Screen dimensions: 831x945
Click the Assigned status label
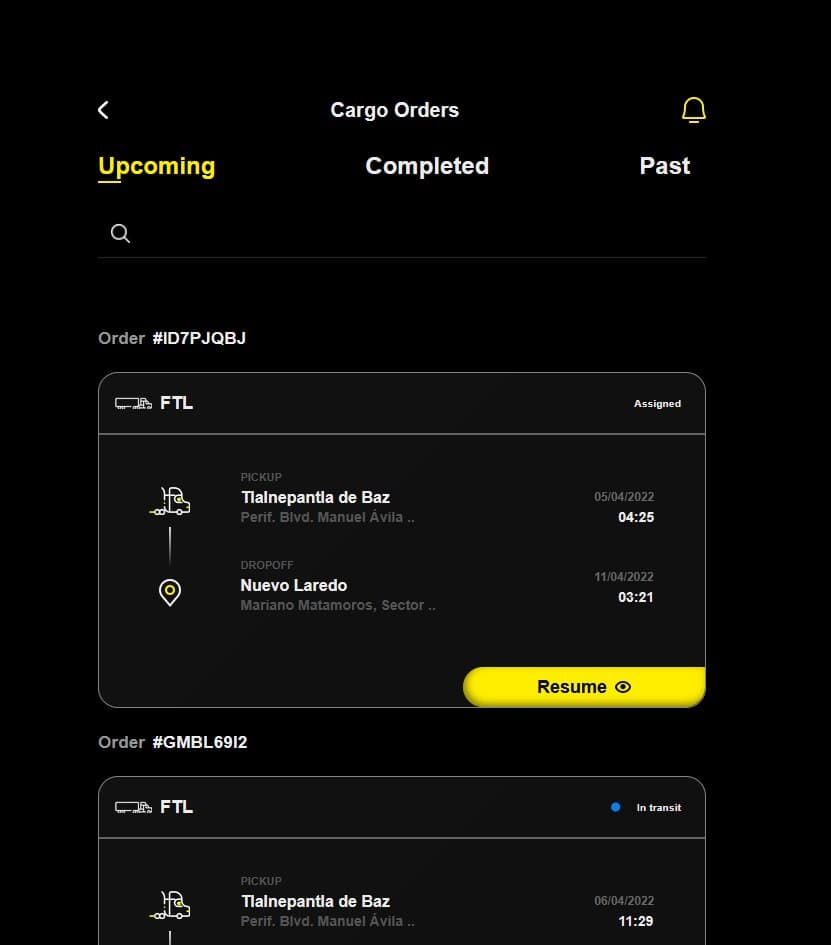(x=657, y=404)
